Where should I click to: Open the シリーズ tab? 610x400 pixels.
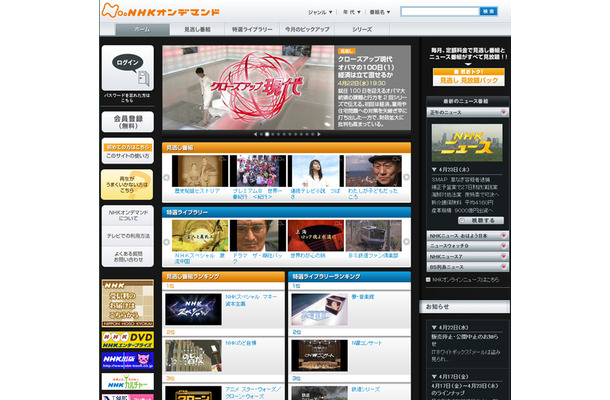362,30
